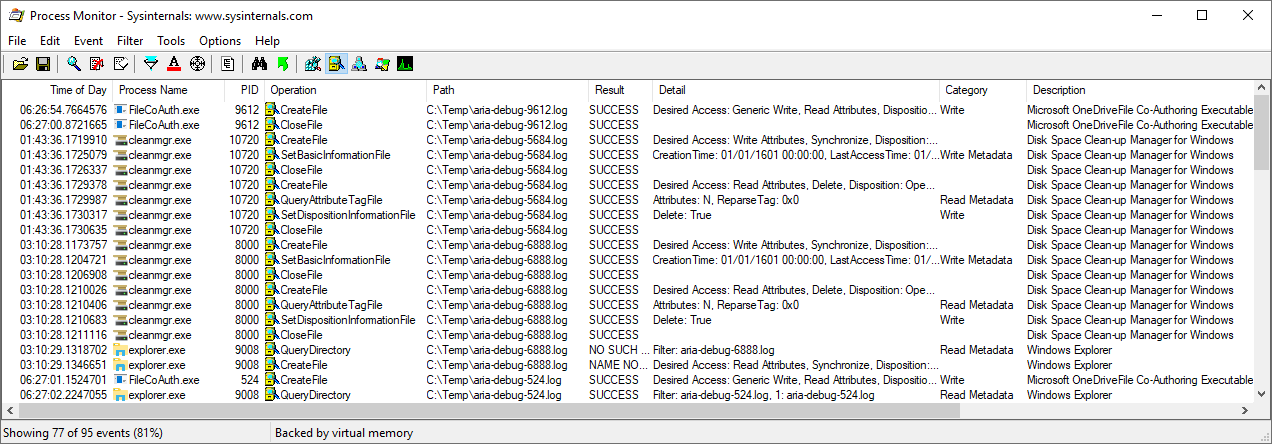Viewport: 1272px width, 444px height.
Task: Toggle Show Network Activity
Action: pyautogui.click(x=359, y=64)
